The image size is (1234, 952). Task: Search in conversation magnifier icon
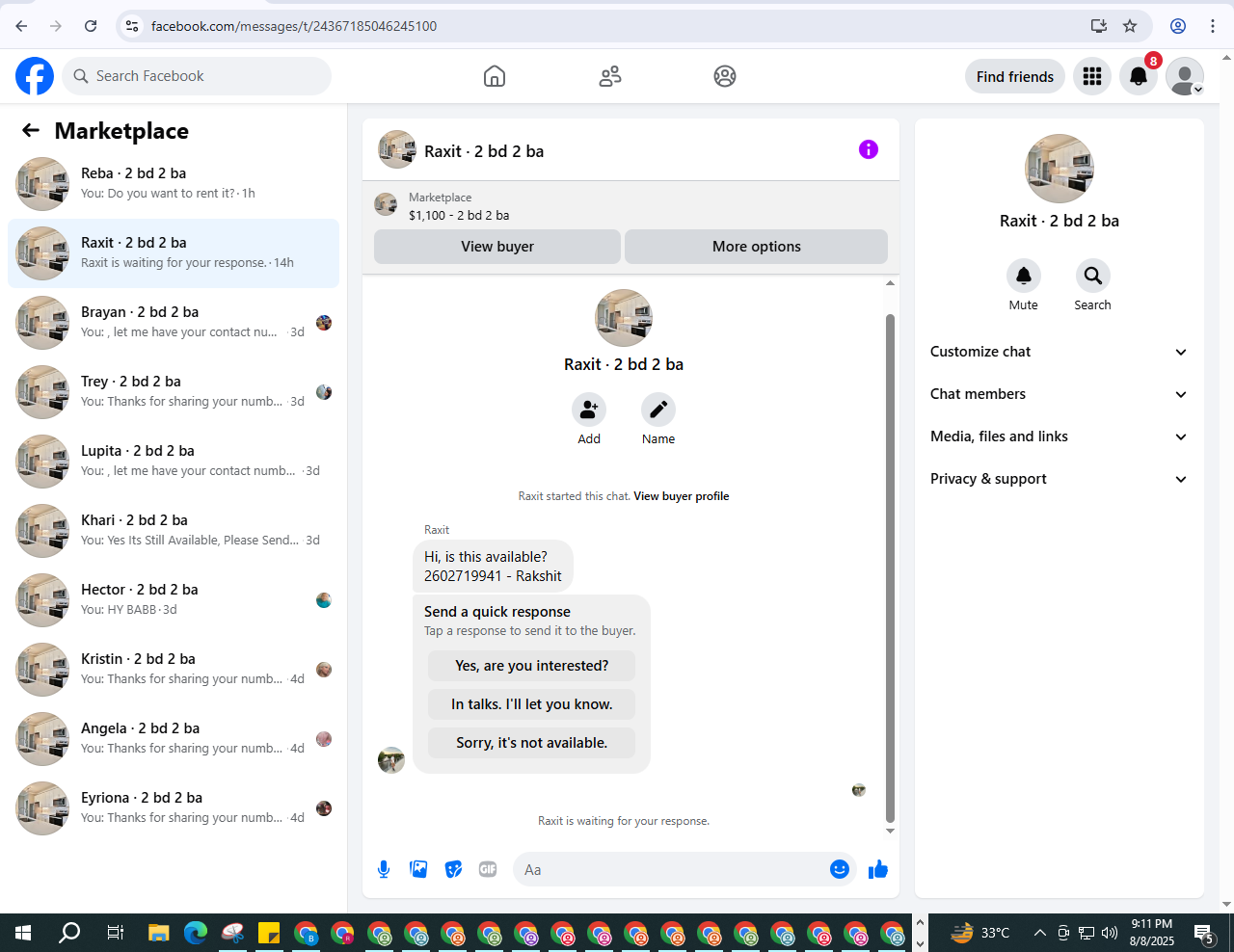tap(1093, 276)
